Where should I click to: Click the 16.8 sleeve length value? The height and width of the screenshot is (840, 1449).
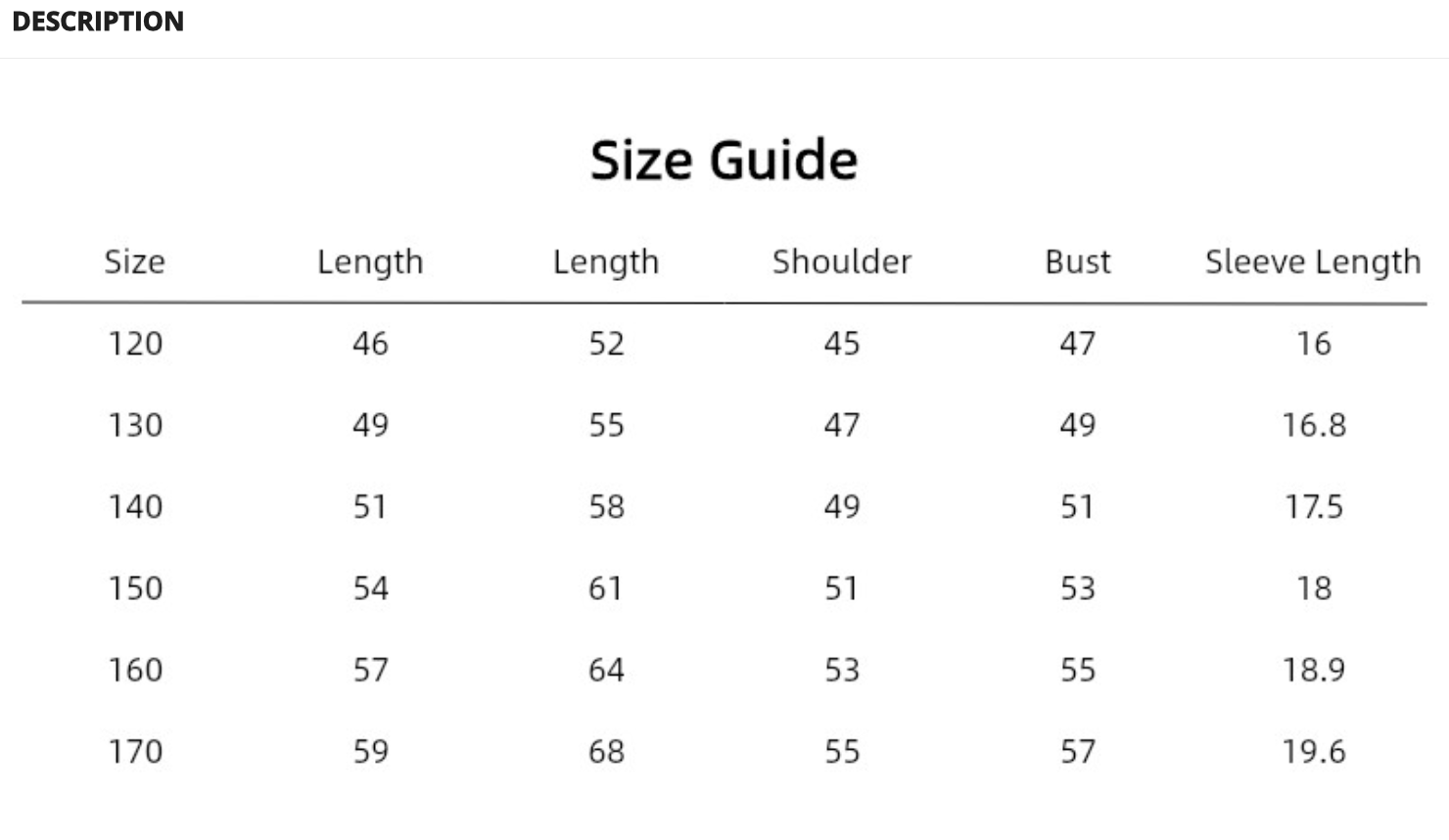[x=1314, y=425]
